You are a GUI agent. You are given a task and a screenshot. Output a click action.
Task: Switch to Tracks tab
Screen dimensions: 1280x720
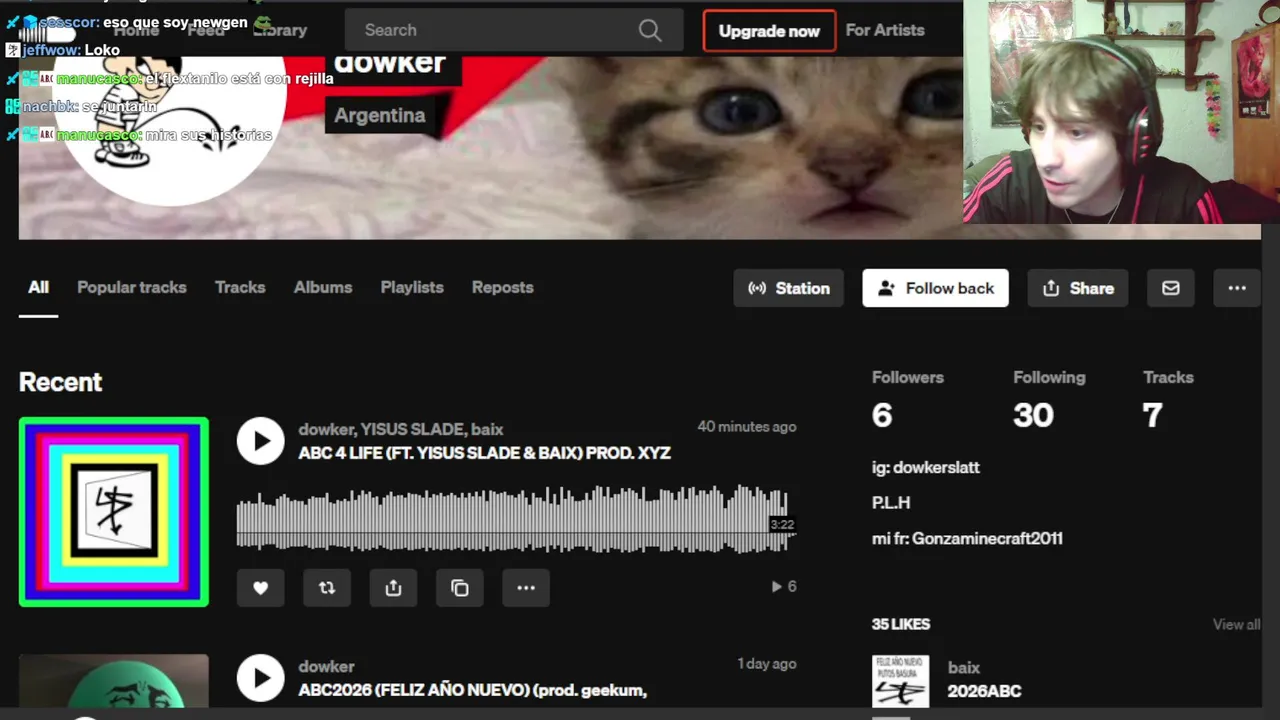(240, 288)
